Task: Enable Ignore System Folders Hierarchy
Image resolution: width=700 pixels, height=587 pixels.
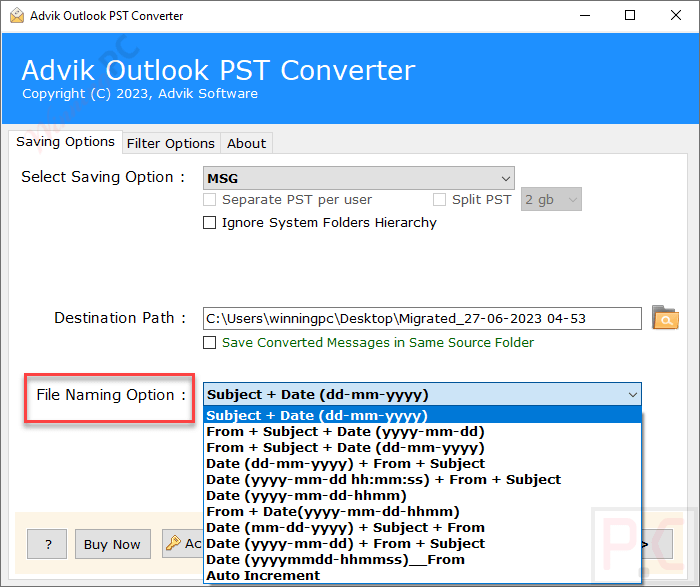Action: point(209,222)
